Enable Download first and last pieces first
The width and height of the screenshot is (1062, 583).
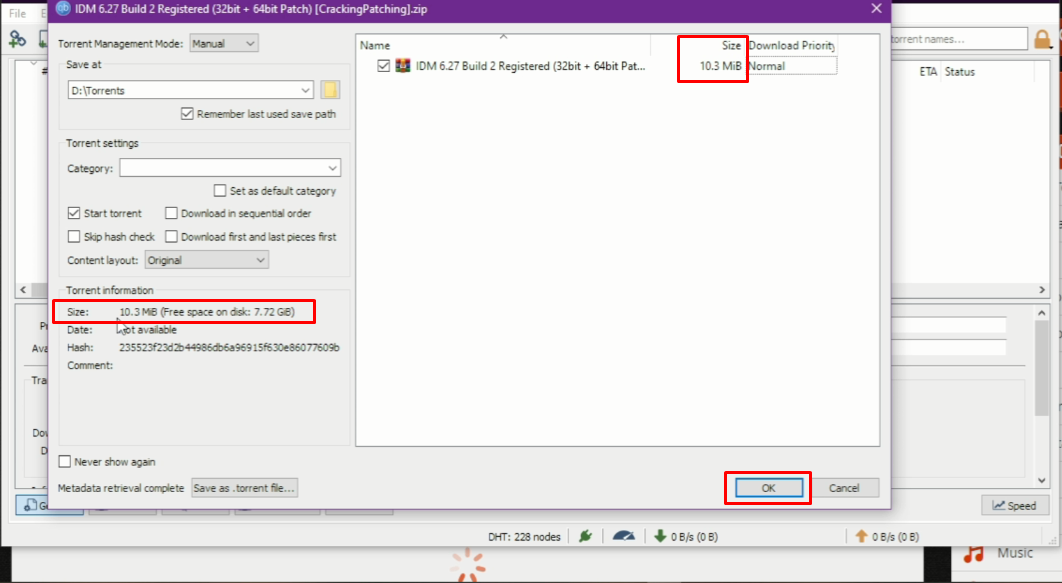(x=171, y=236)
